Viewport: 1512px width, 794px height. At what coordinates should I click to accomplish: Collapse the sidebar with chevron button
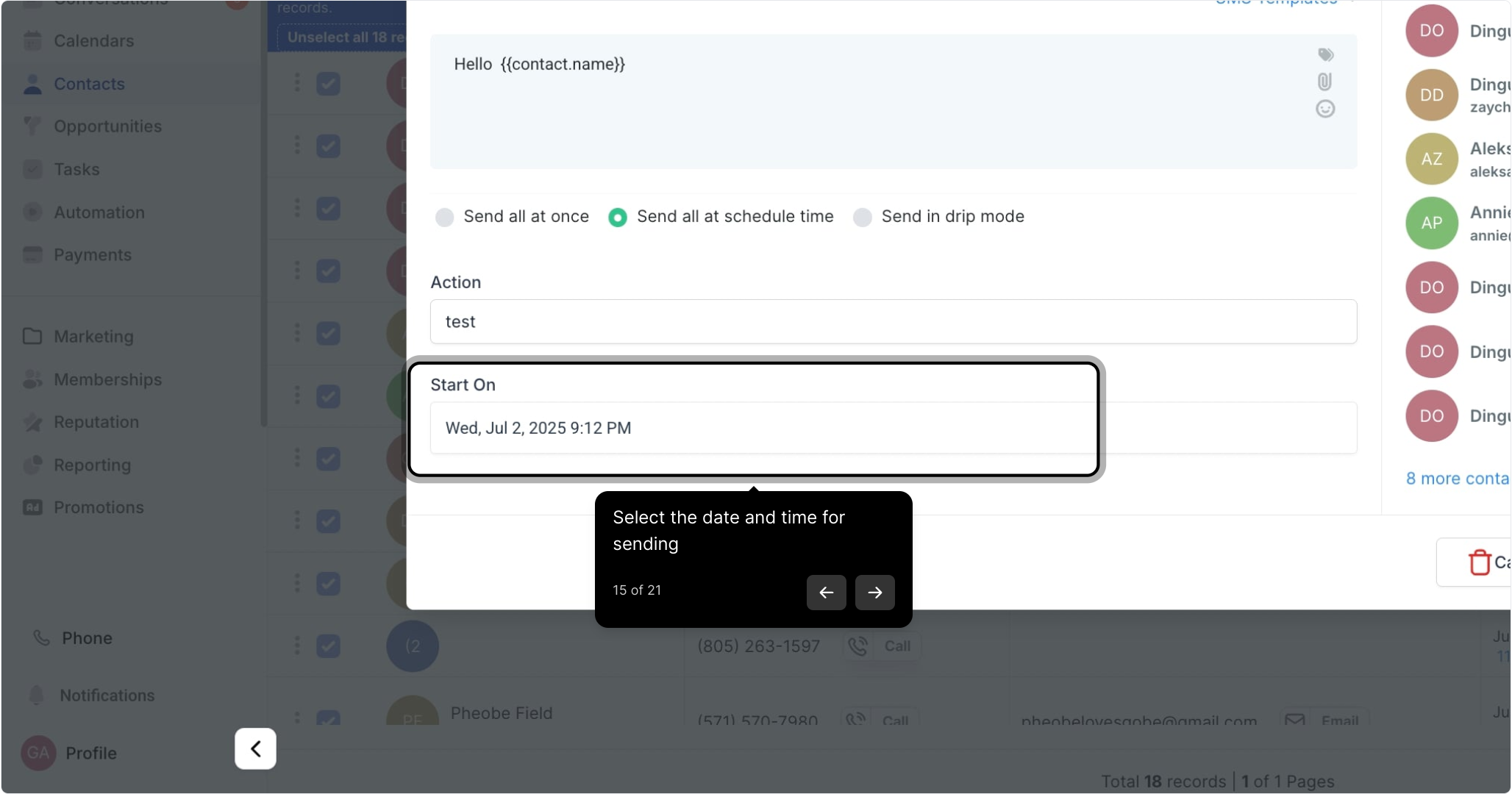click(x=255, y=748)
